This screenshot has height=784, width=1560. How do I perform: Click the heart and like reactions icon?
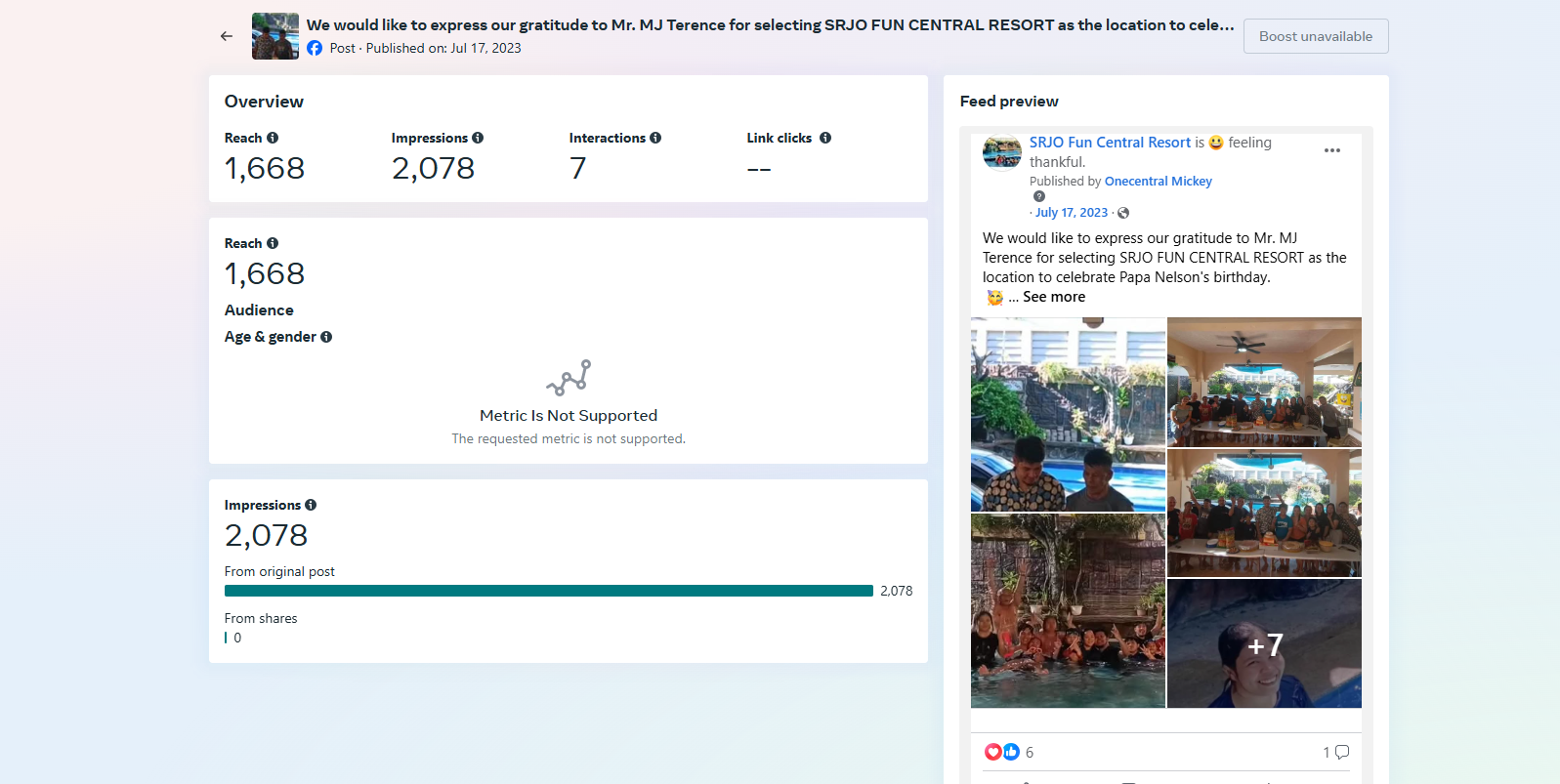[1002, 752]
